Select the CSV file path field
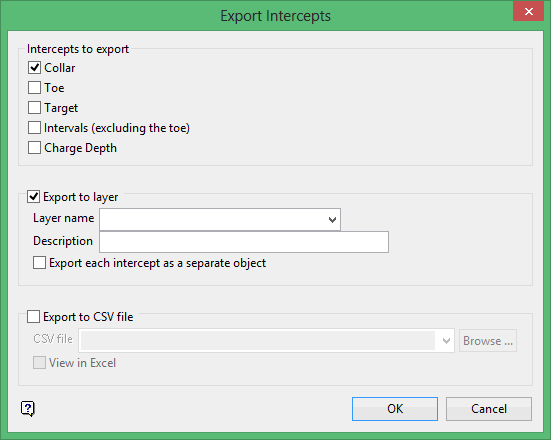 258,341
